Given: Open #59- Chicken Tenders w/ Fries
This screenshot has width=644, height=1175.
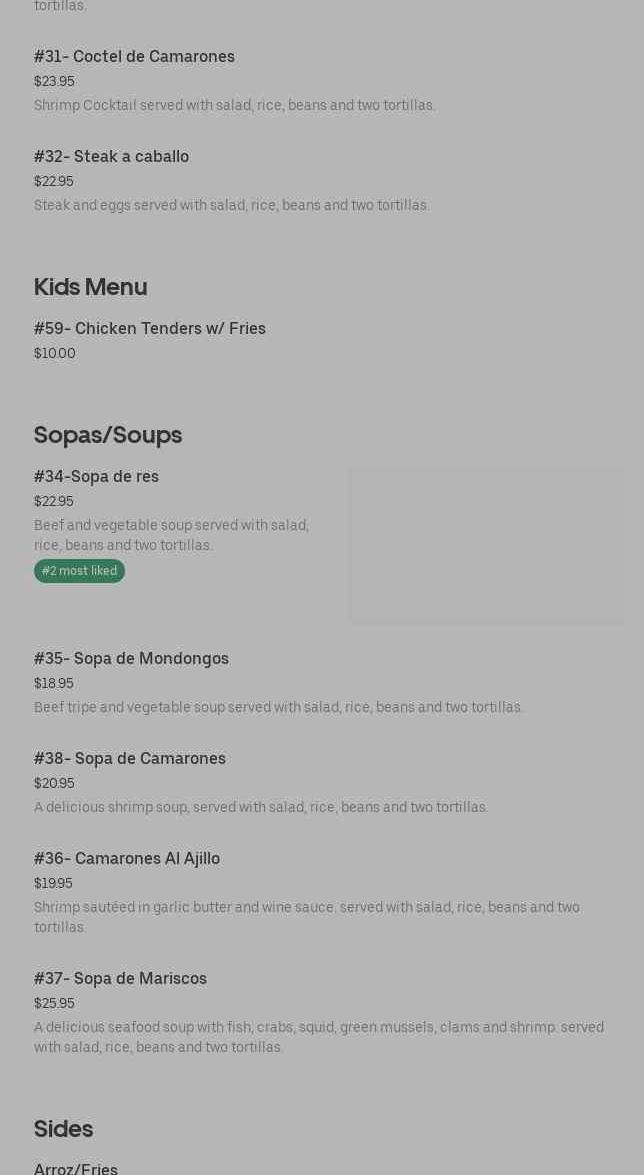Looking at the screenshot, I should [150, 328].
